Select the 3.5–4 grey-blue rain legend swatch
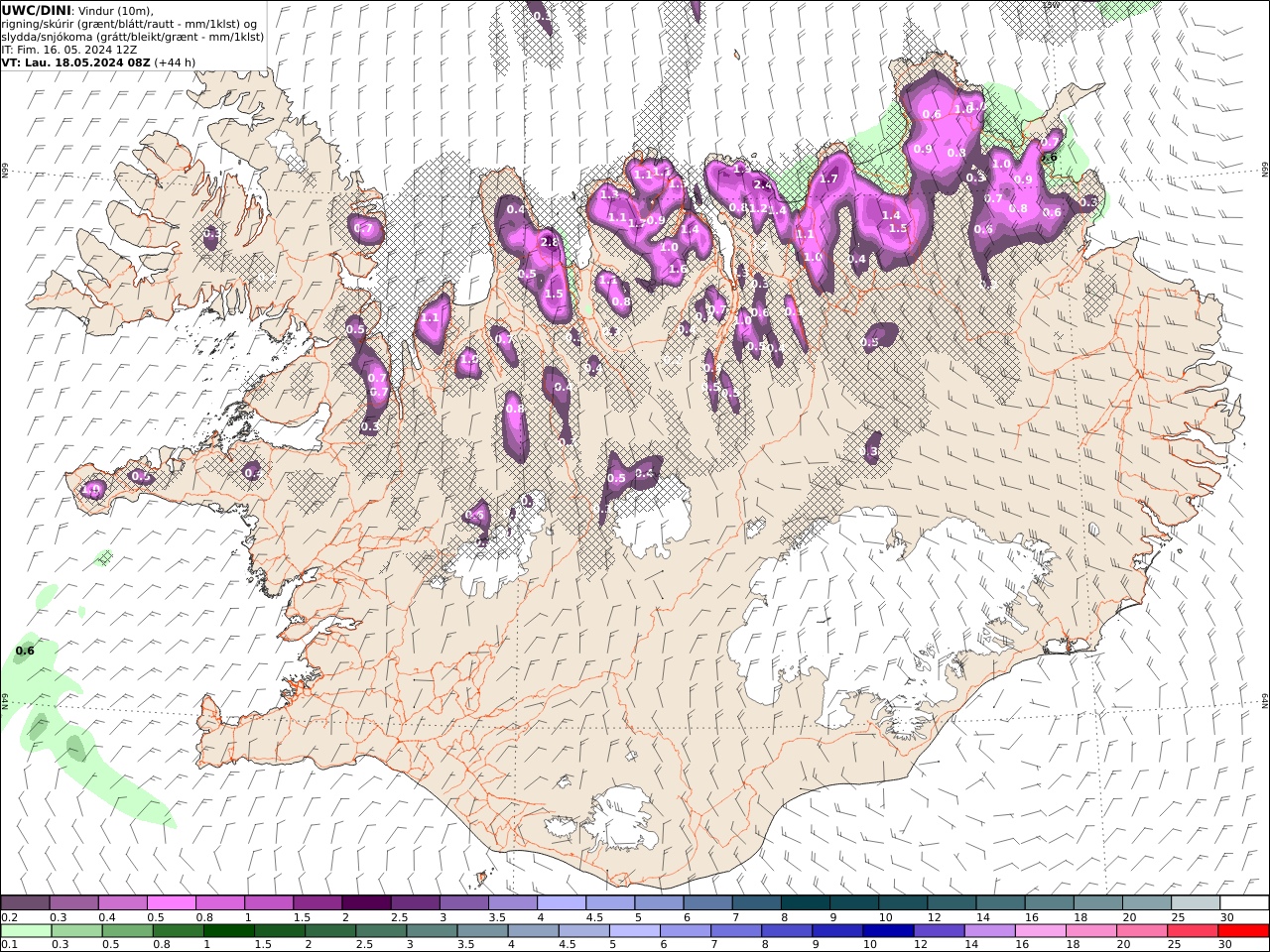The image size is (1270, 952). (x=482, y=930)
